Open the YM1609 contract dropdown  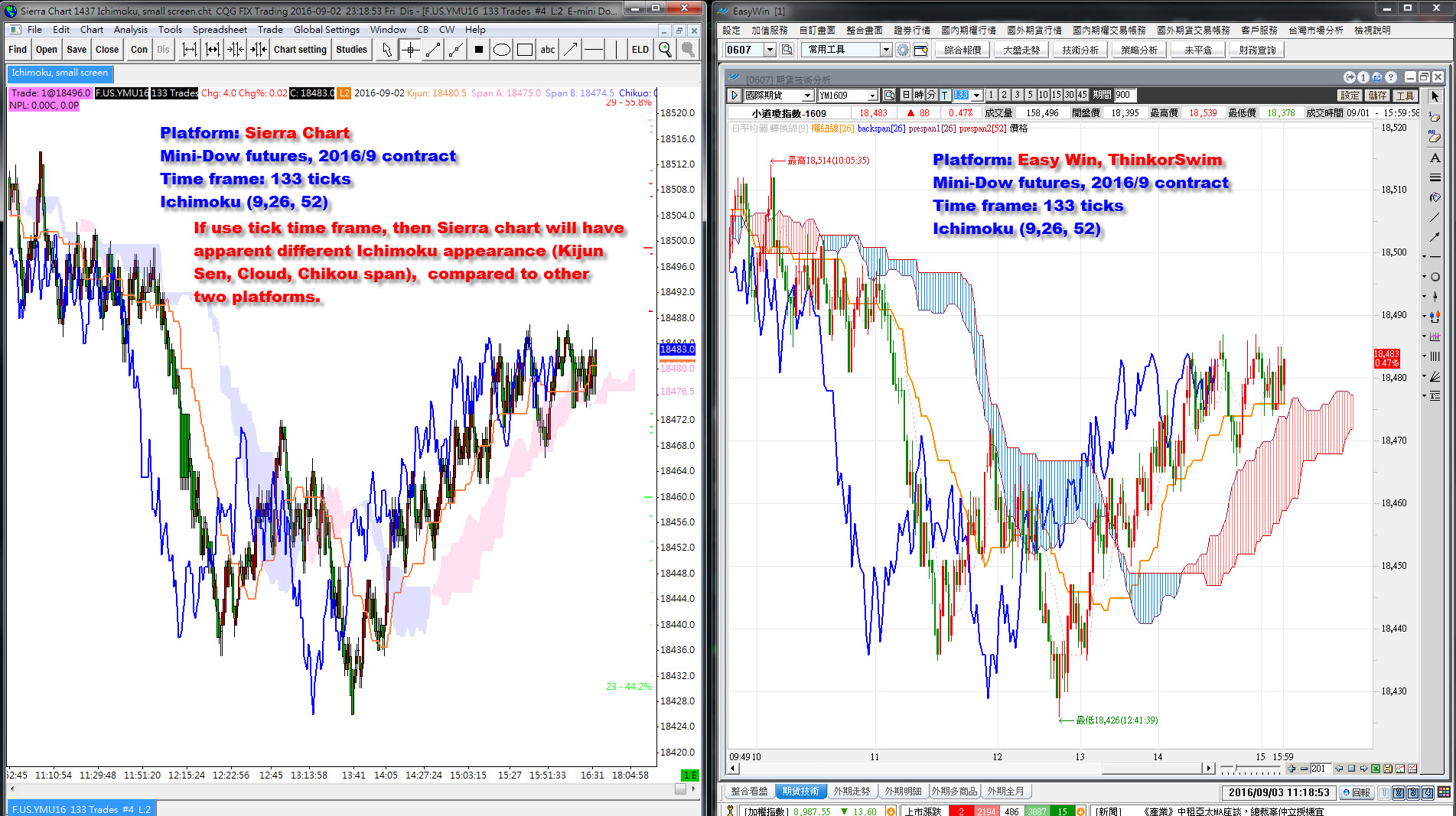(x=872, y=95)
